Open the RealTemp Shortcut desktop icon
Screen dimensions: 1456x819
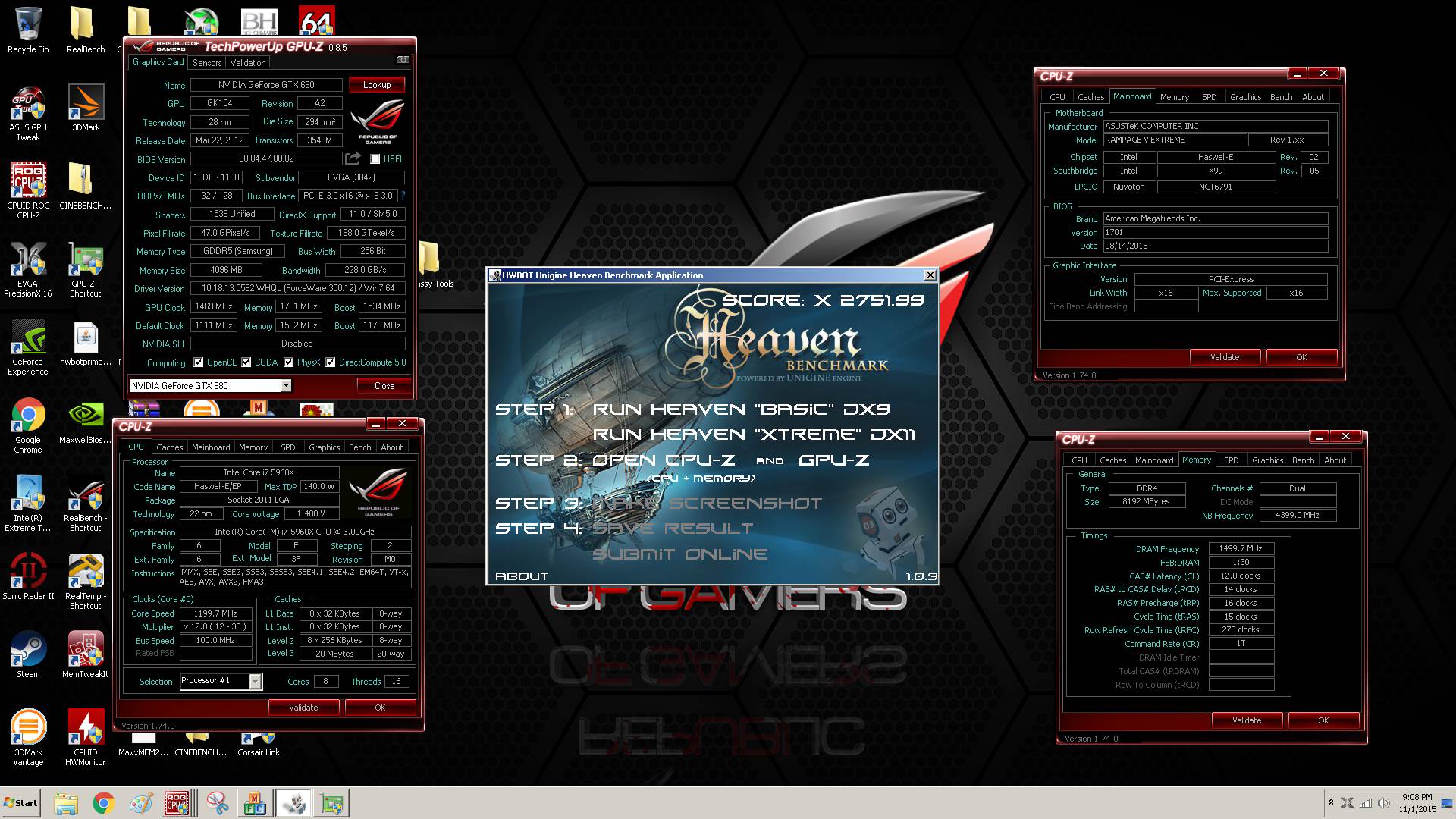(86, 582)
